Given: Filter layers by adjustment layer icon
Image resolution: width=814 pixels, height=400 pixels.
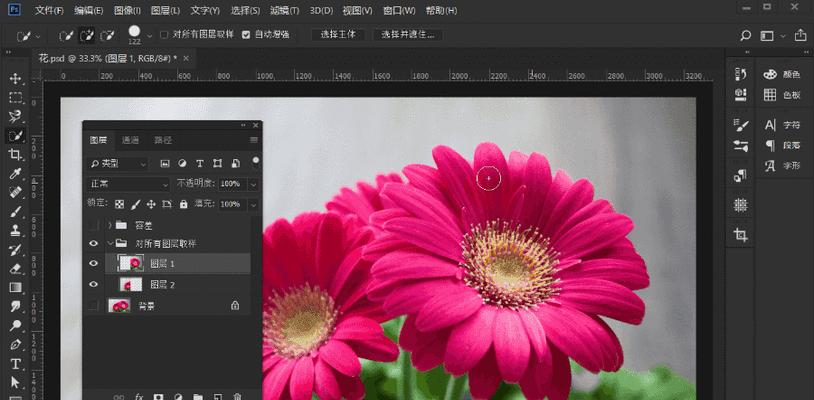Looking at the screenshot, I should click(182, 163).
